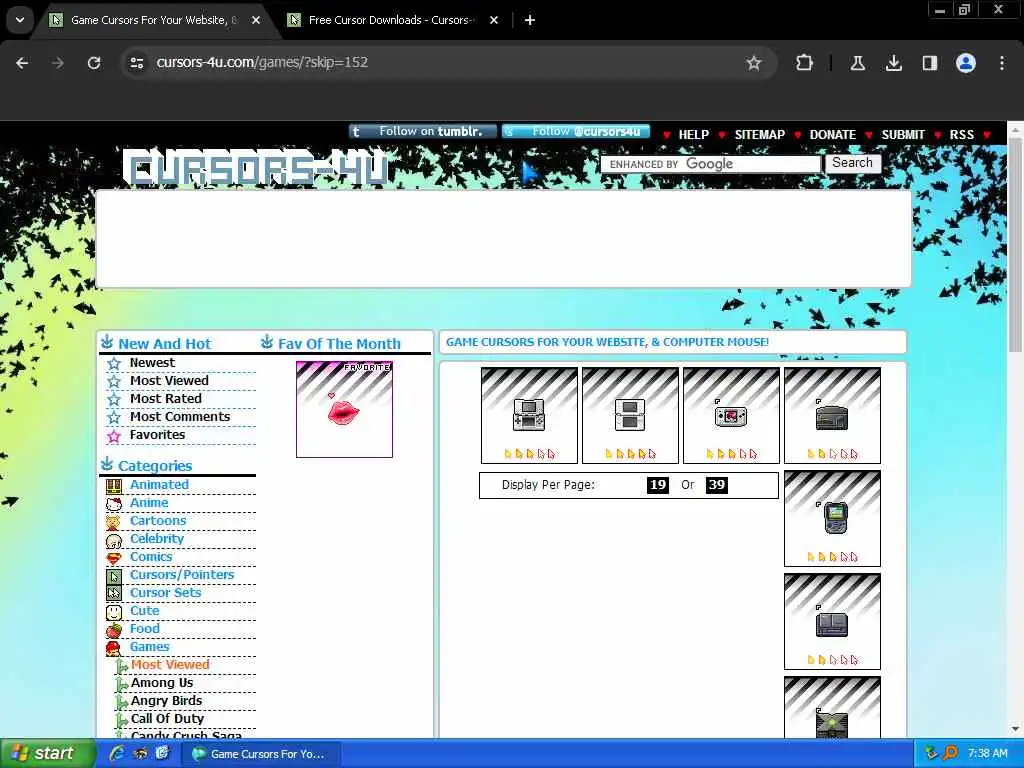Open the first Nintendo DS cursor thumbnail
The width and height of the screenshot is (1024, 768).
pyautogui.click(x=529, y=415)
